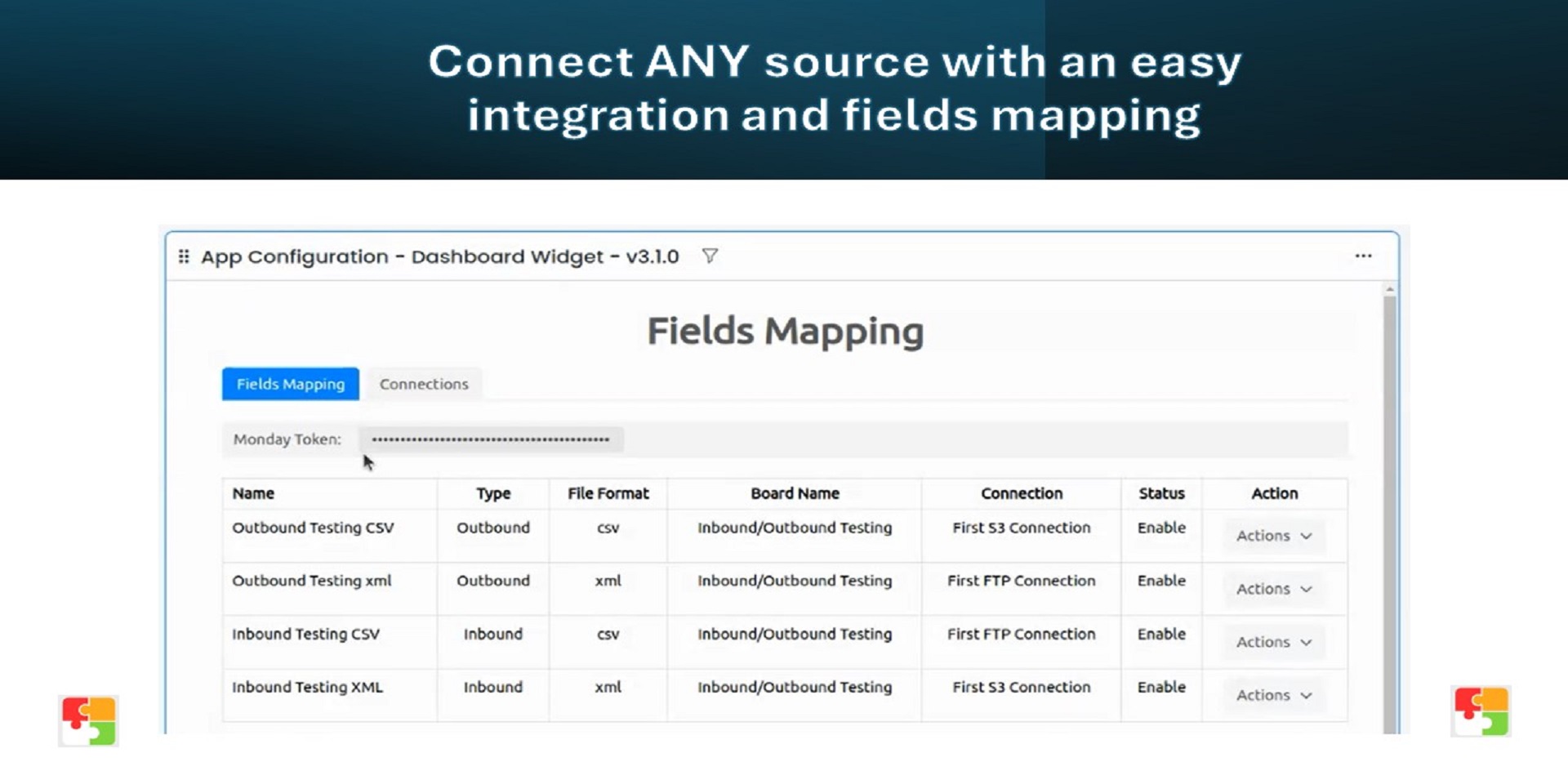This screenshot has height=784, width=1568.
Task: Click the Monday Token password field
Action: (x=491, y=439)
